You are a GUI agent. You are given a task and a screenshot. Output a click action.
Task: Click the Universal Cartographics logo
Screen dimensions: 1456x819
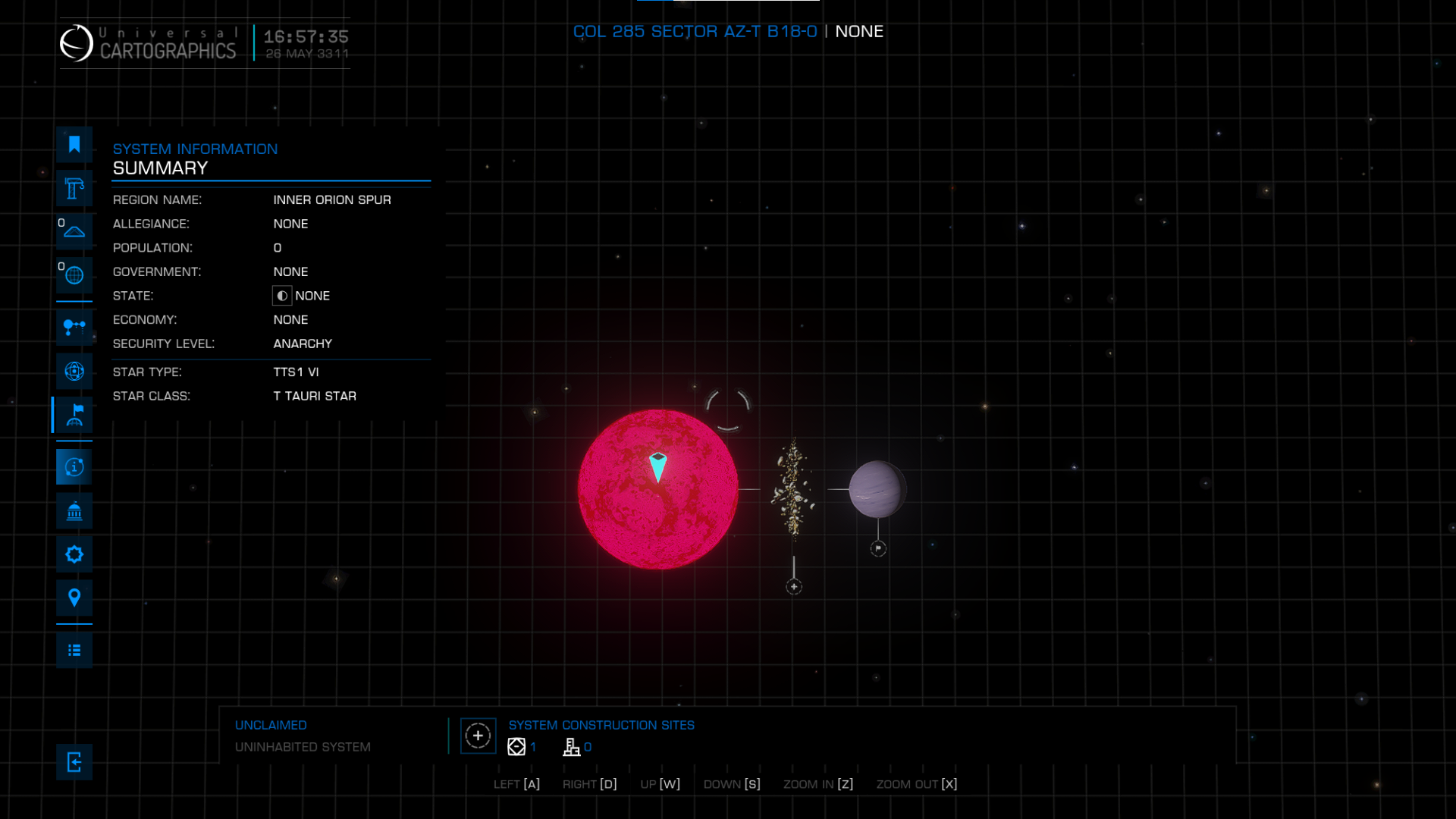coord(148,43)
